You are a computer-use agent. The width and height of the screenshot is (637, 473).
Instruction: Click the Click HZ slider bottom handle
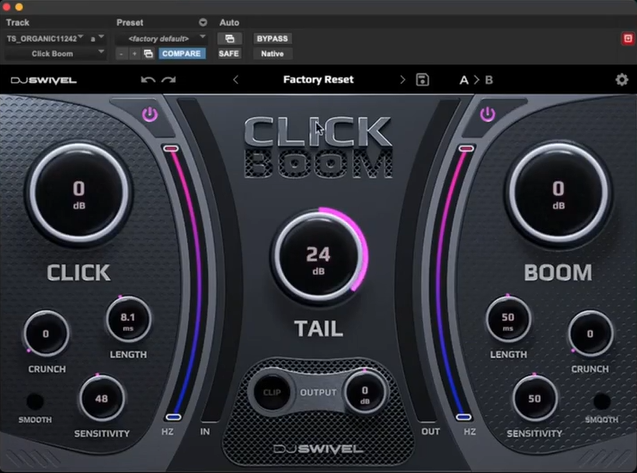(x=173, y=417)
